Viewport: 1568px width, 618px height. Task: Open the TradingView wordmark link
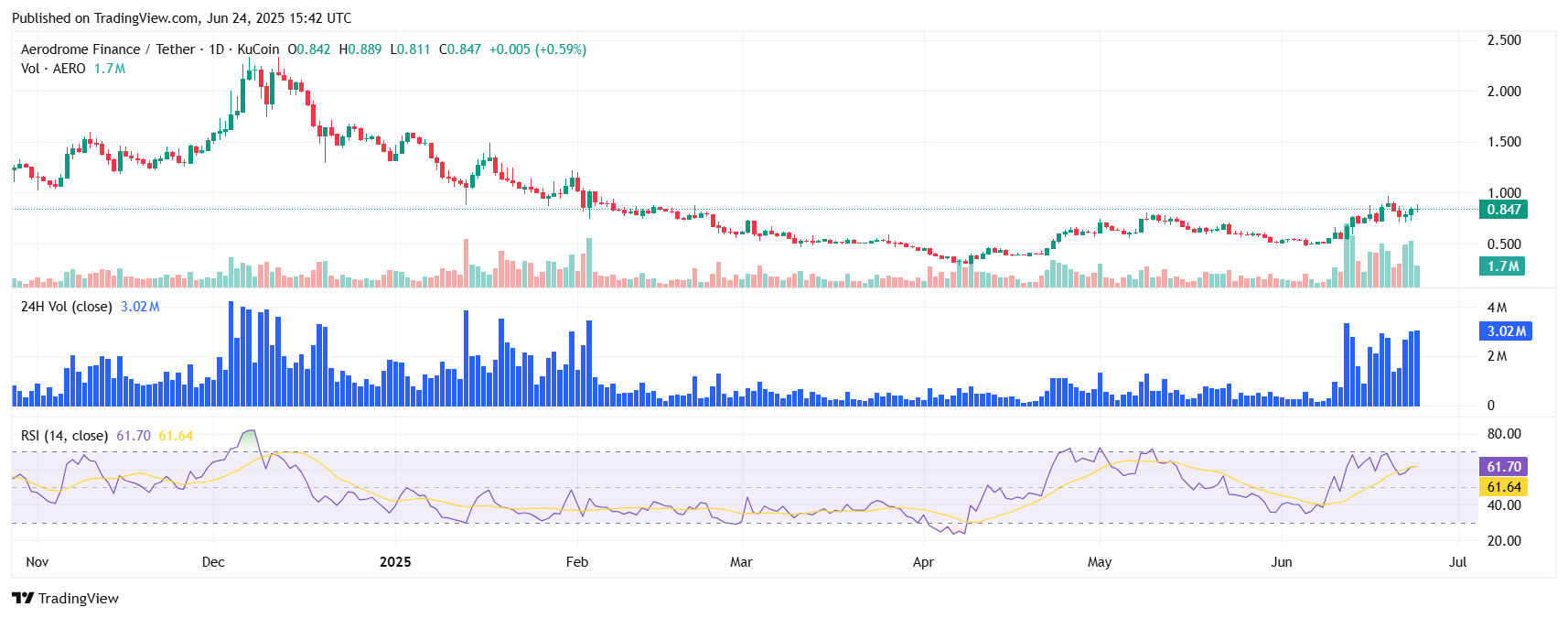click(79, 599)
